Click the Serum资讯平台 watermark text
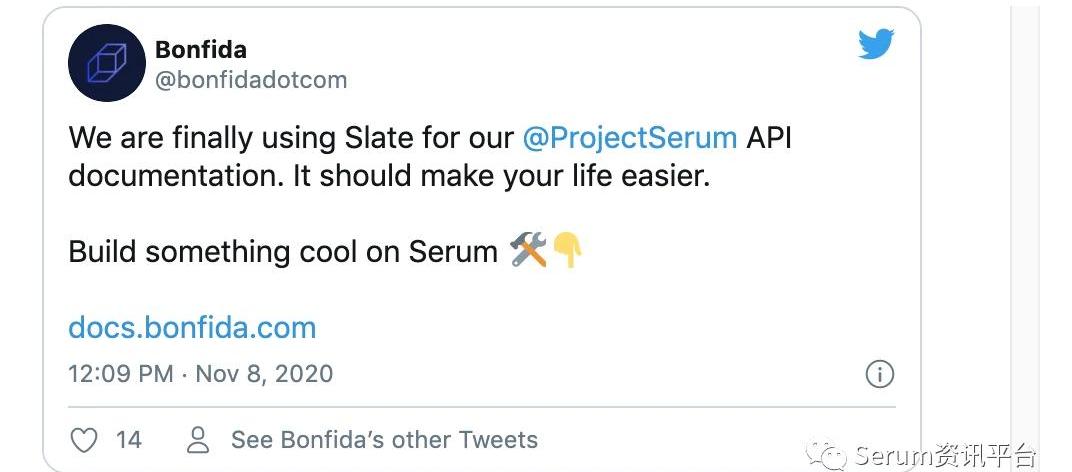 point(946,456)
